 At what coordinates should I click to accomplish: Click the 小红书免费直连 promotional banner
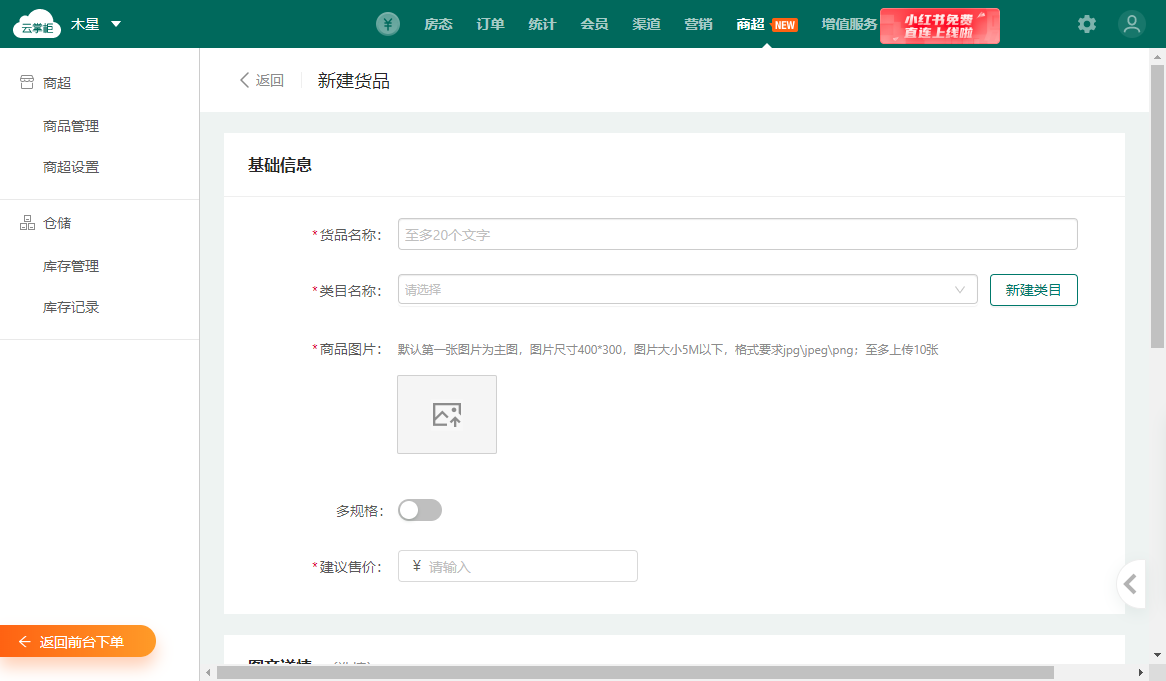939,26
